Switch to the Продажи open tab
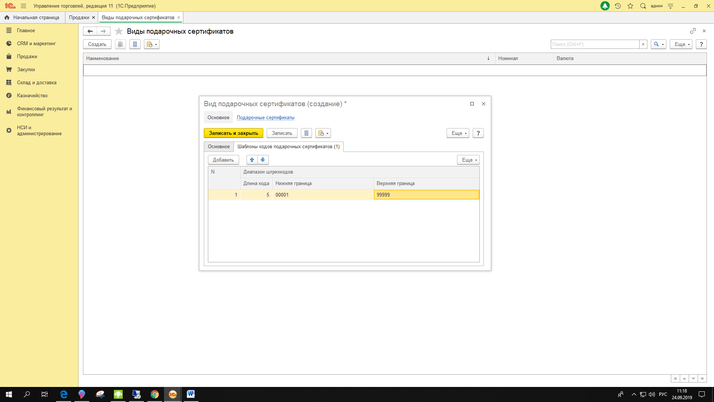The height and width of the screenshot is (402, 714). (79, 17)
